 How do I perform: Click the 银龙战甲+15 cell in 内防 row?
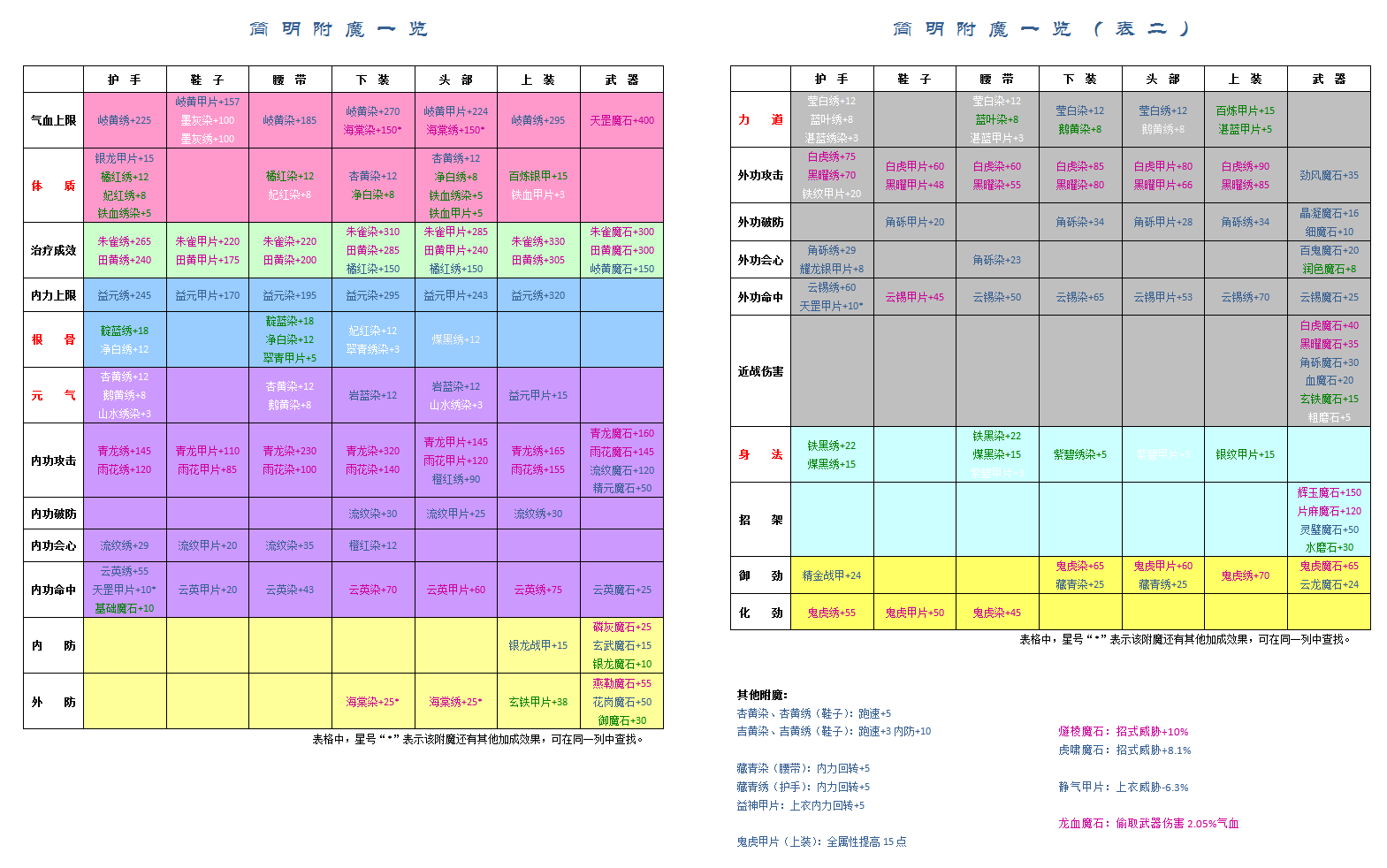pos(537,645)
